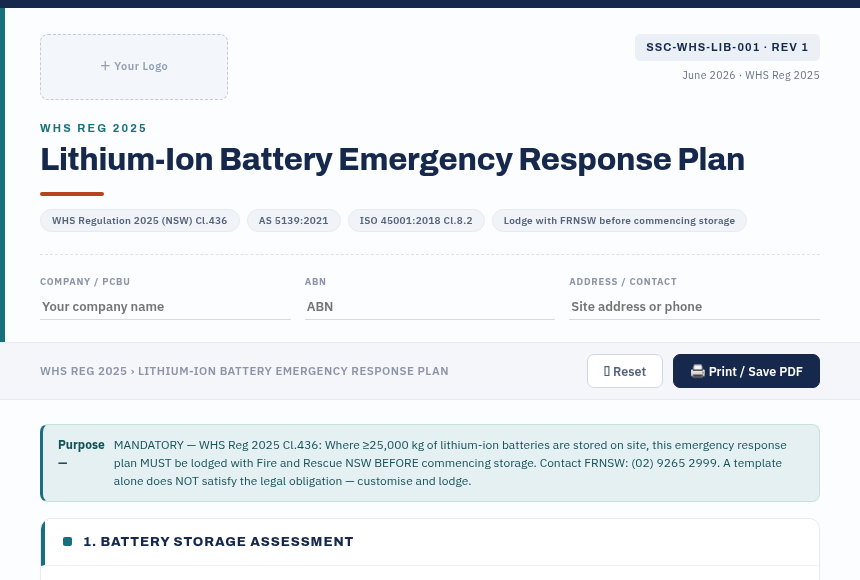The width and height of the screenshot is (860, 580).
Task: Focus the Your company name field
Action: click(165, 307)
